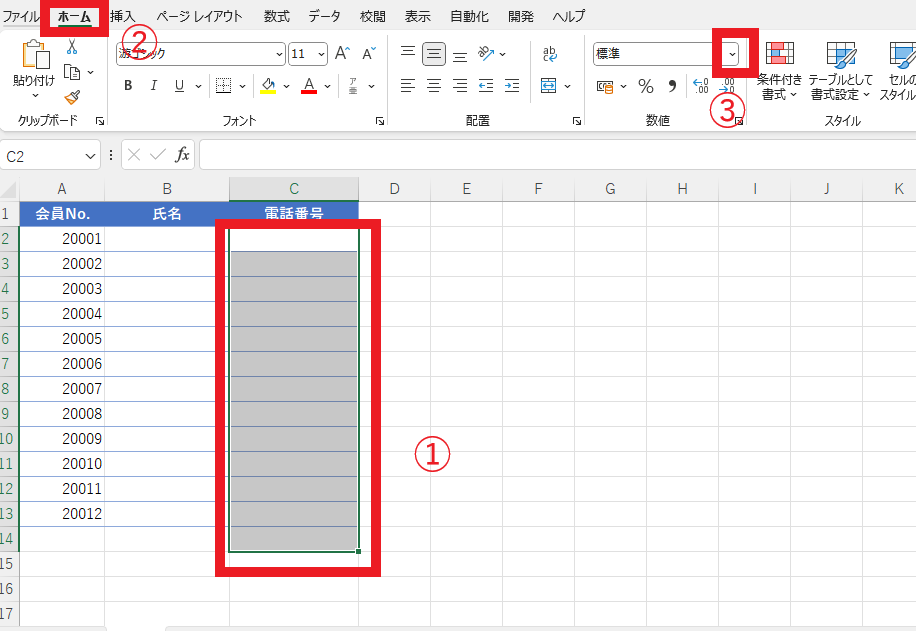Switch to ページ レイアウト tab
The height and width of the screenshot is (631, 916).
[x=199, y=16]
